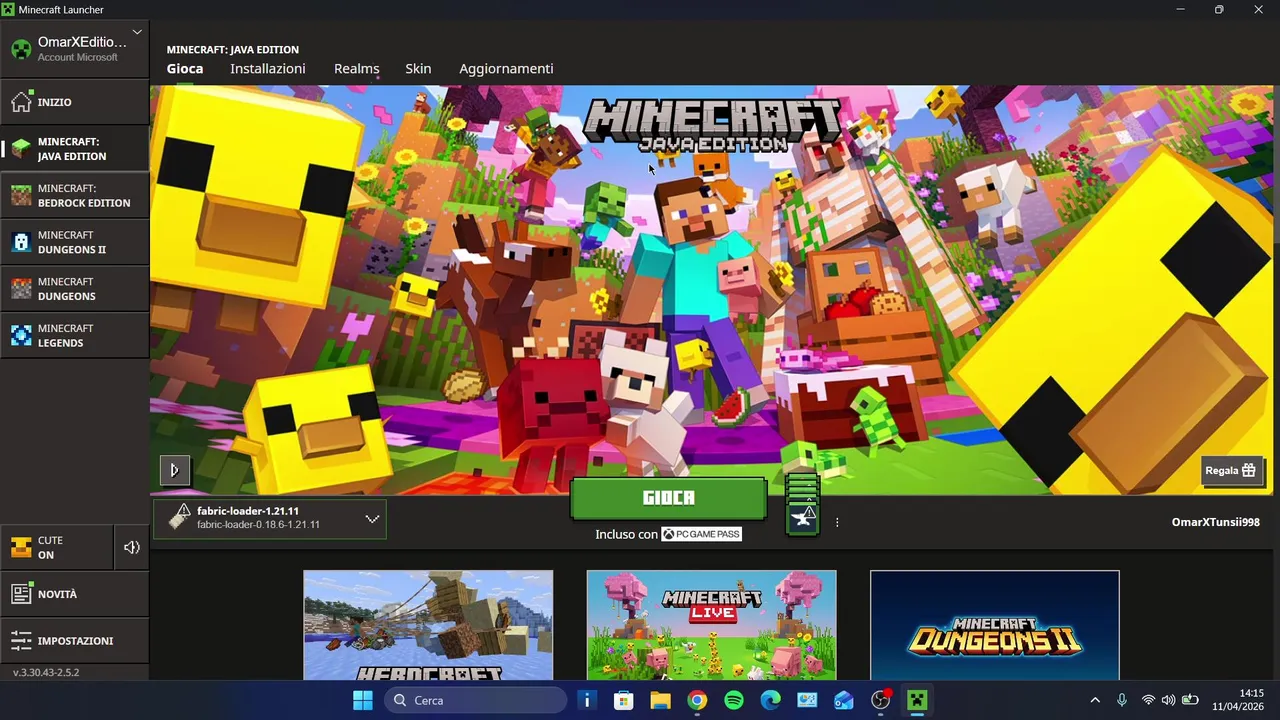Screen dimensions: 1280x720
Task: Switch to the Realms tab
Action: [357, 69]
